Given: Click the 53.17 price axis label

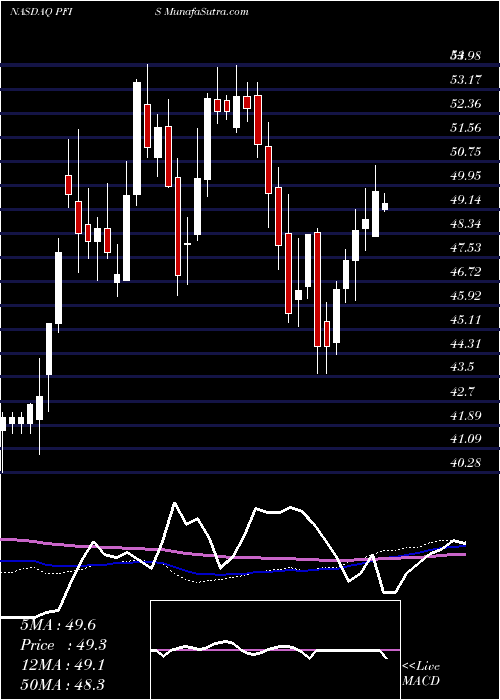Looking at the screenshot, I should [466, 80].
